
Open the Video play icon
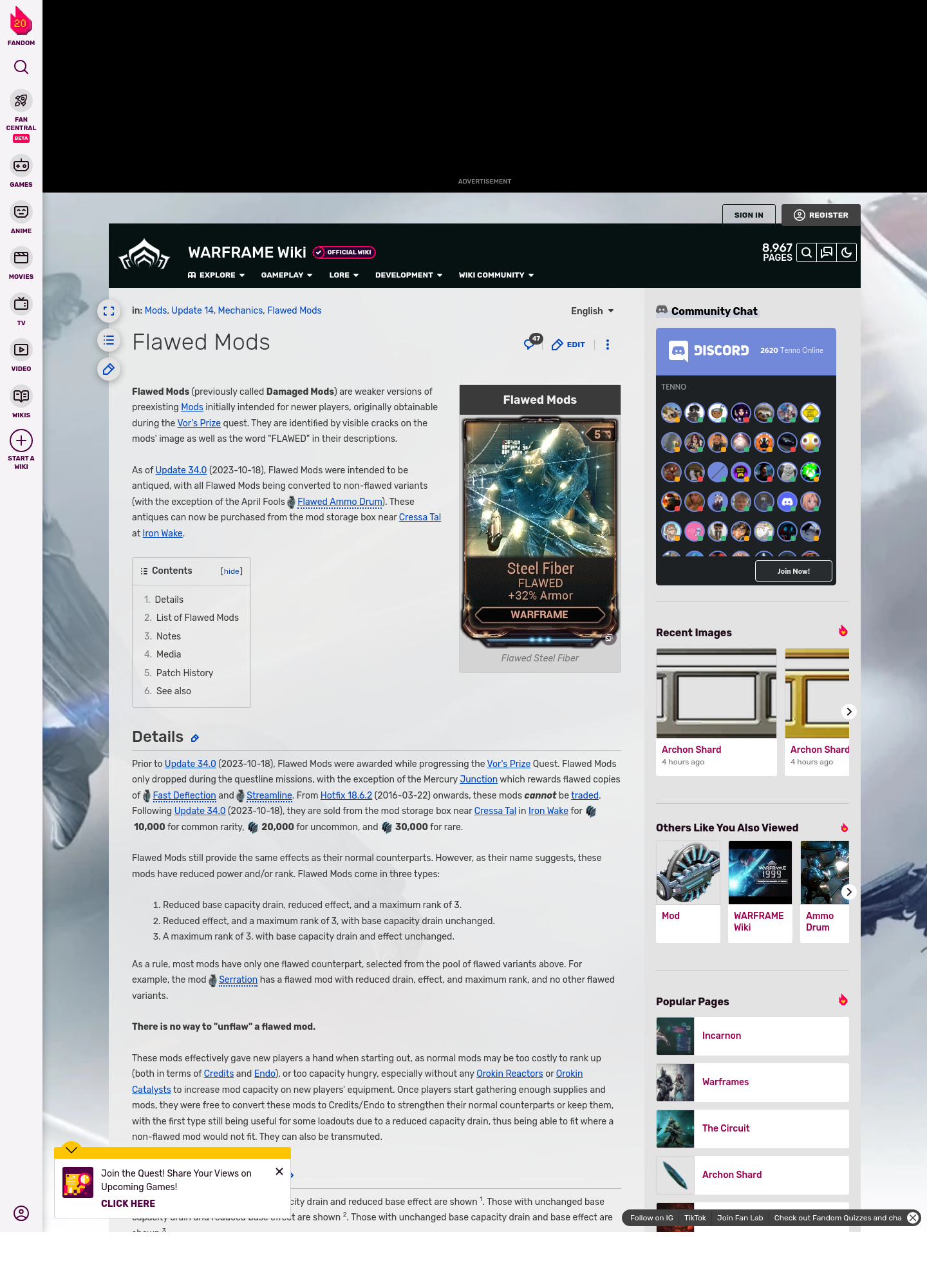21,350
